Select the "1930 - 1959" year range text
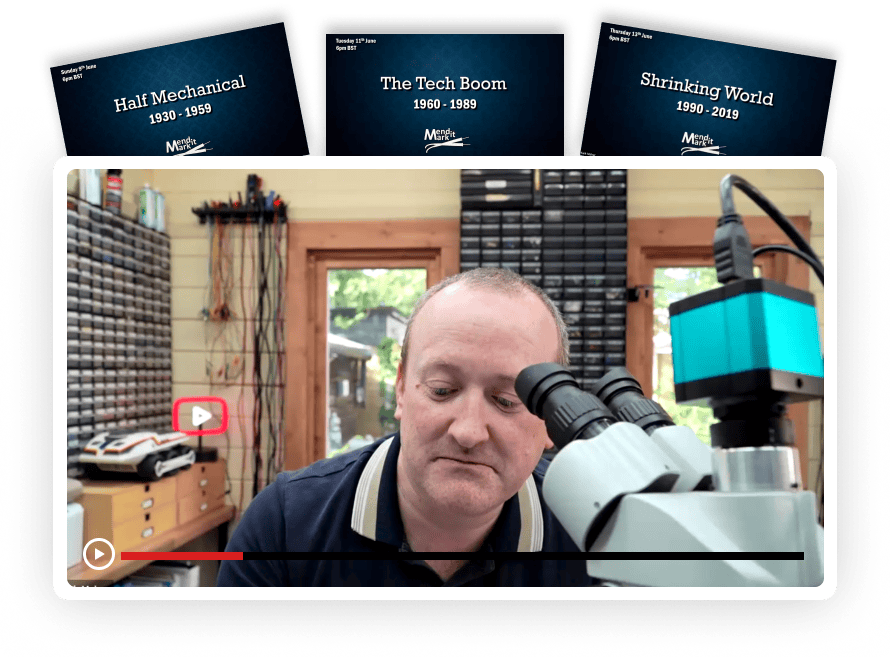 183,113
